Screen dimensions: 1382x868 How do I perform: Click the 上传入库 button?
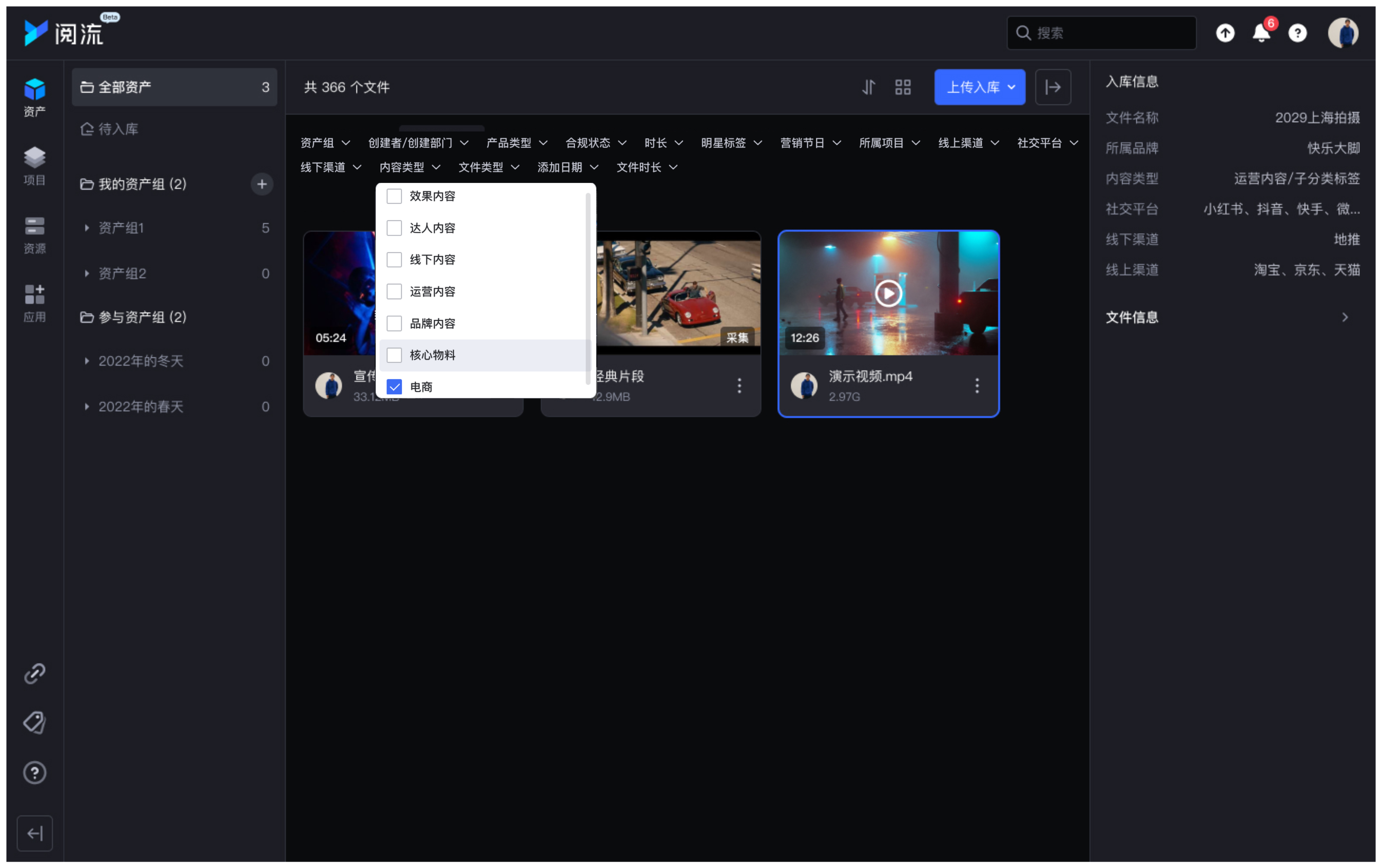(x=980, y=87)
